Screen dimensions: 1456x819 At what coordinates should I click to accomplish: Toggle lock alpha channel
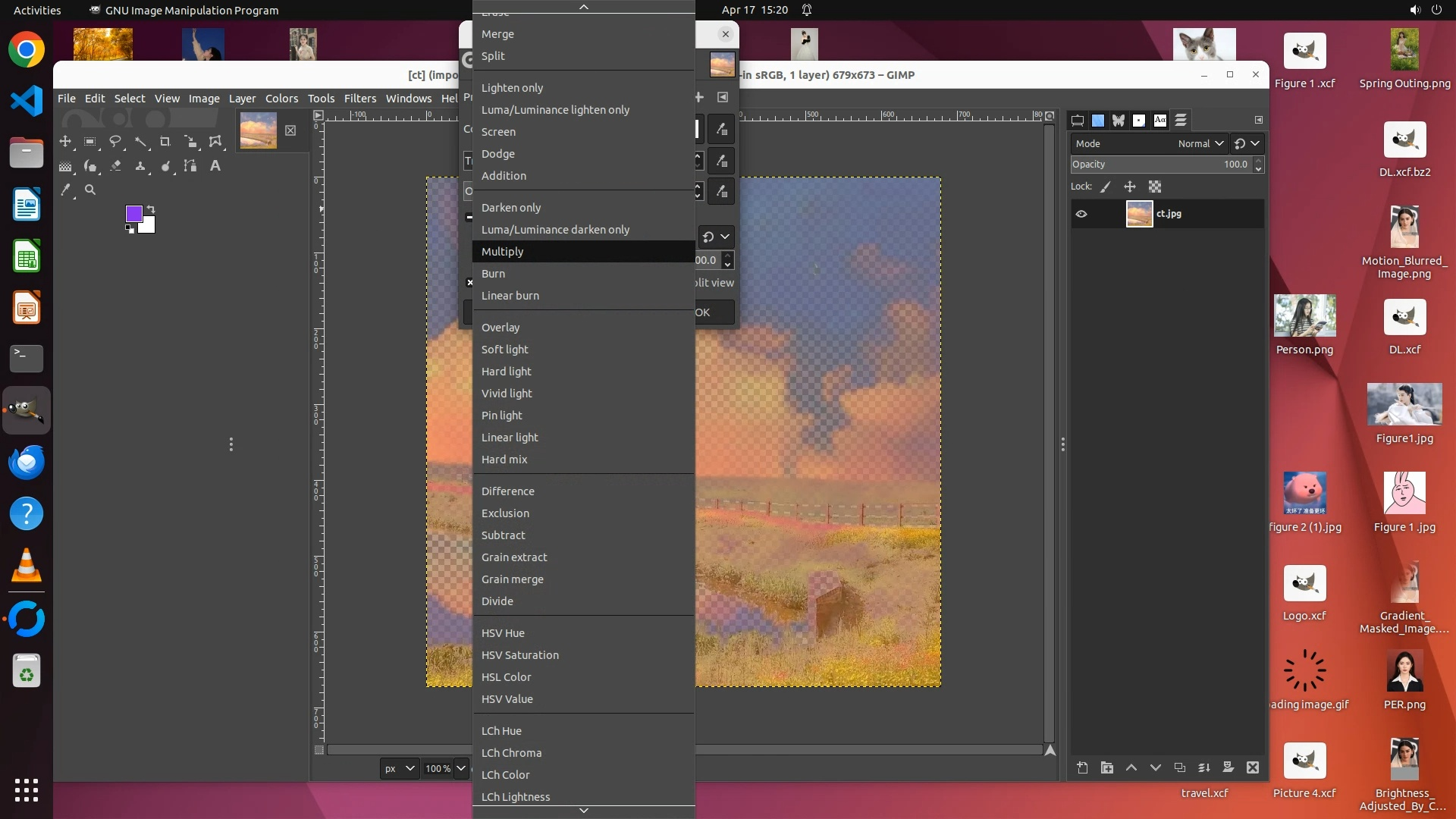[1155, 187]
